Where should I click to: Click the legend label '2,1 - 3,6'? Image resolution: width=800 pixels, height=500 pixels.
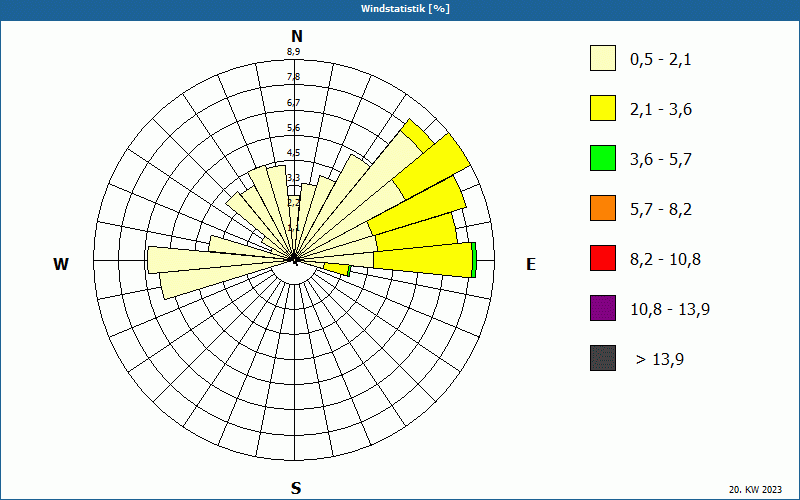click(x=661, y=110)
